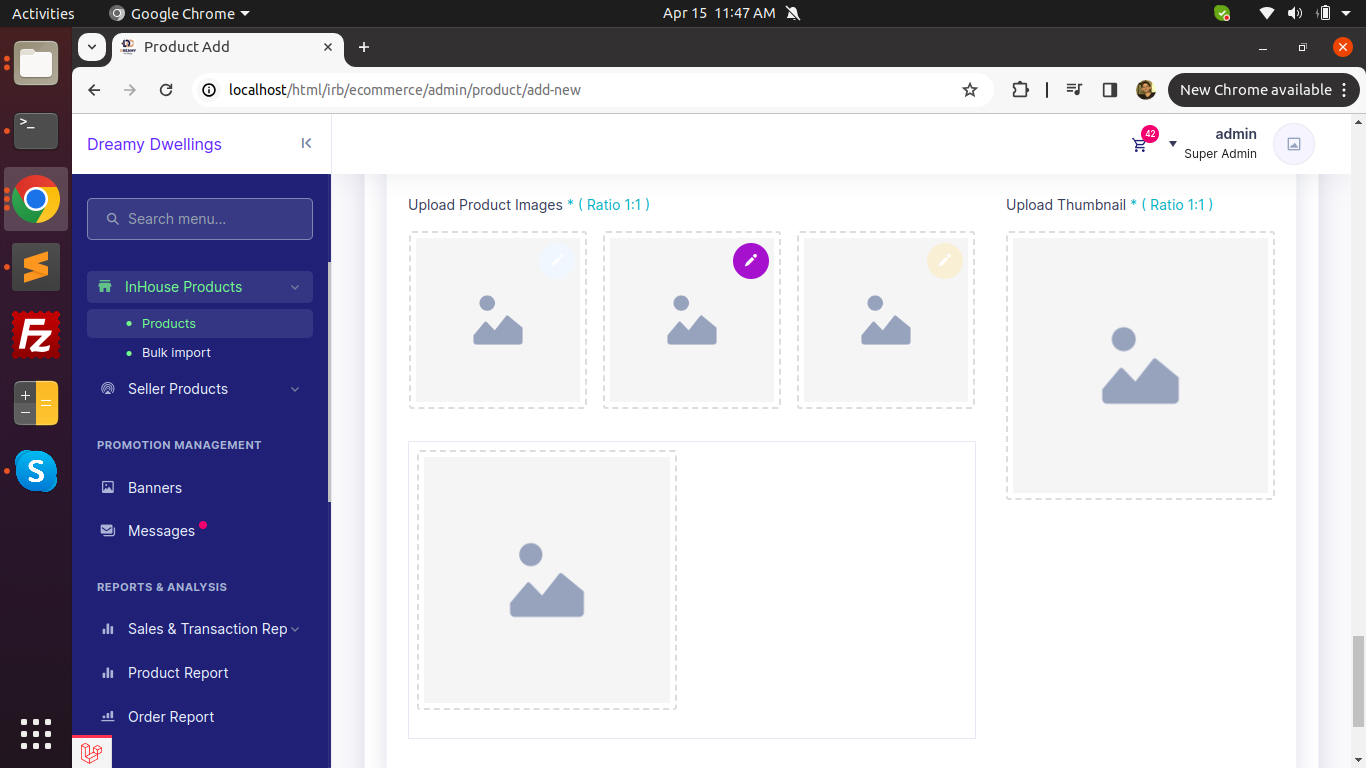Open media controls icon in Chrome toolbar
The width and height of the screenshot is (1366, 768).
tap(1075, 90)
